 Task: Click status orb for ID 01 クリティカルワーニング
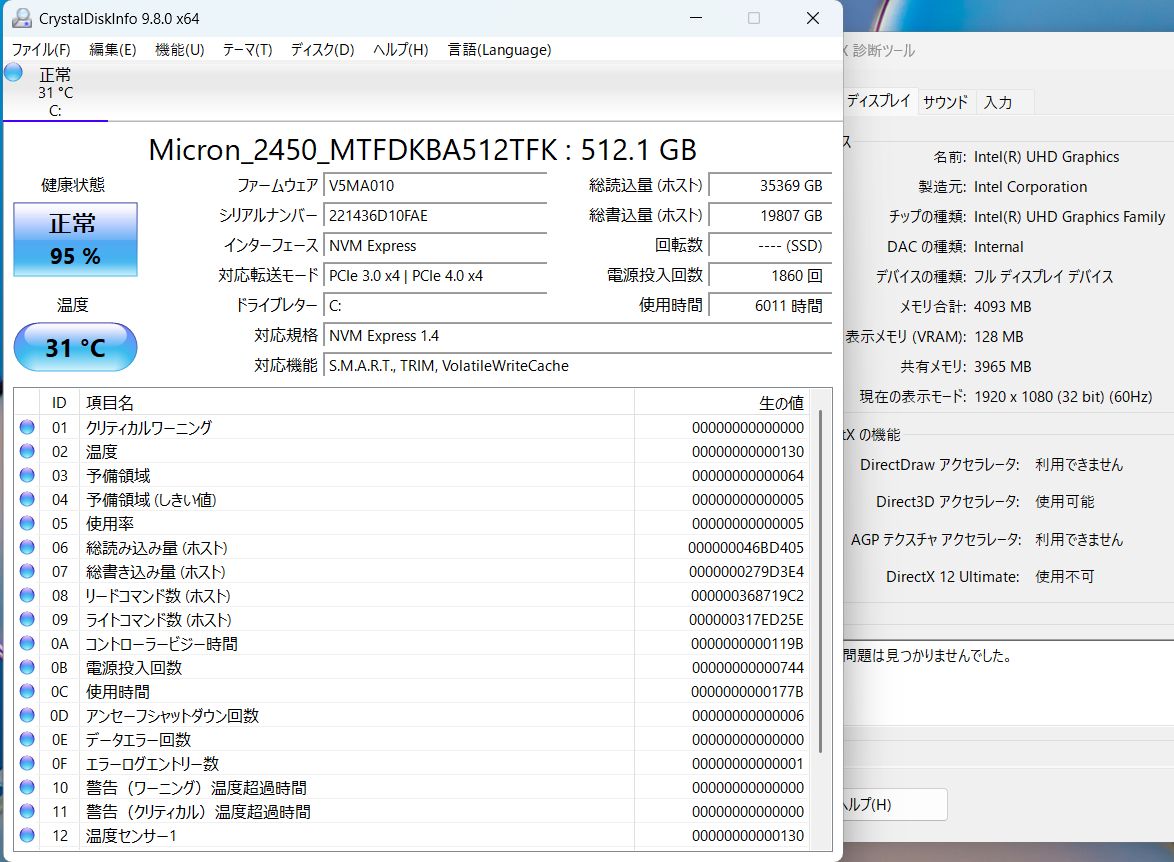pyautogui.click(x=27, y=427)
